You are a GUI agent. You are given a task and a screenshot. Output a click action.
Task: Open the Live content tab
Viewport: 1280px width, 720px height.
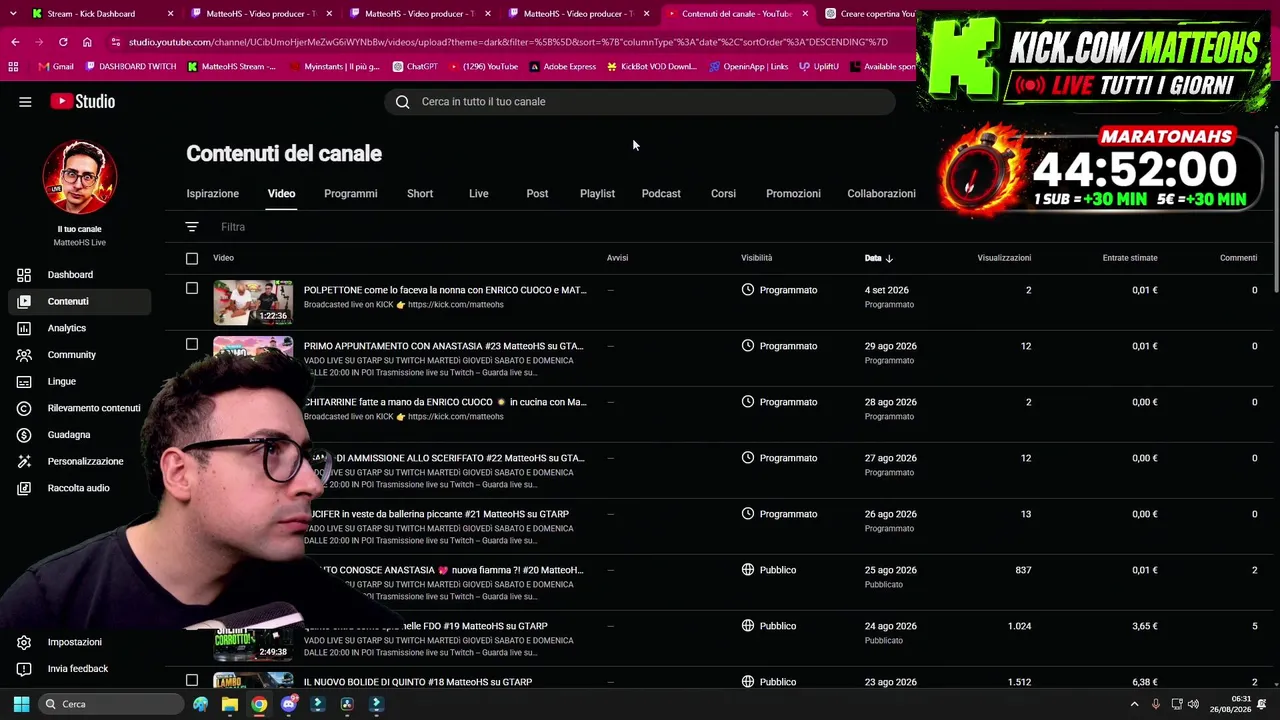(x=479, y=194)
